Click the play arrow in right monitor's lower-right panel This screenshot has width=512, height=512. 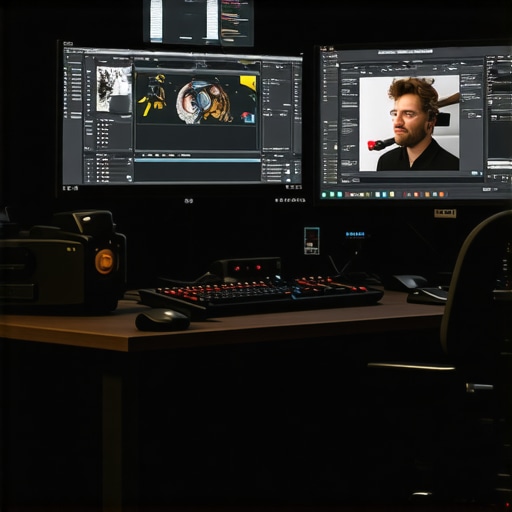tap(504, 178)
